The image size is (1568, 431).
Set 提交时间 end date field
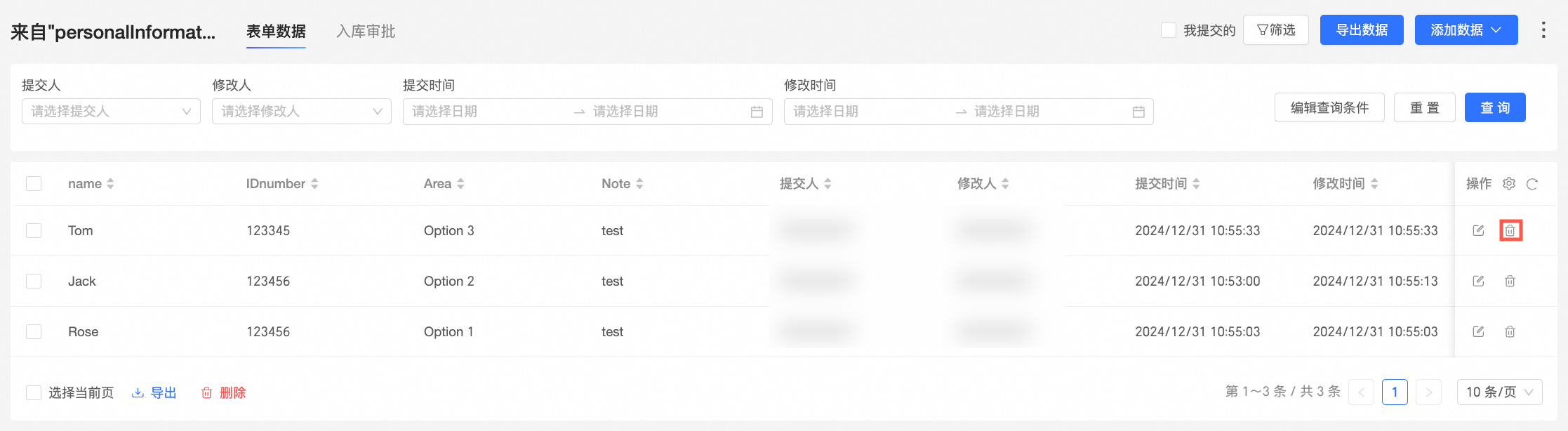click(x=667, y=112)
